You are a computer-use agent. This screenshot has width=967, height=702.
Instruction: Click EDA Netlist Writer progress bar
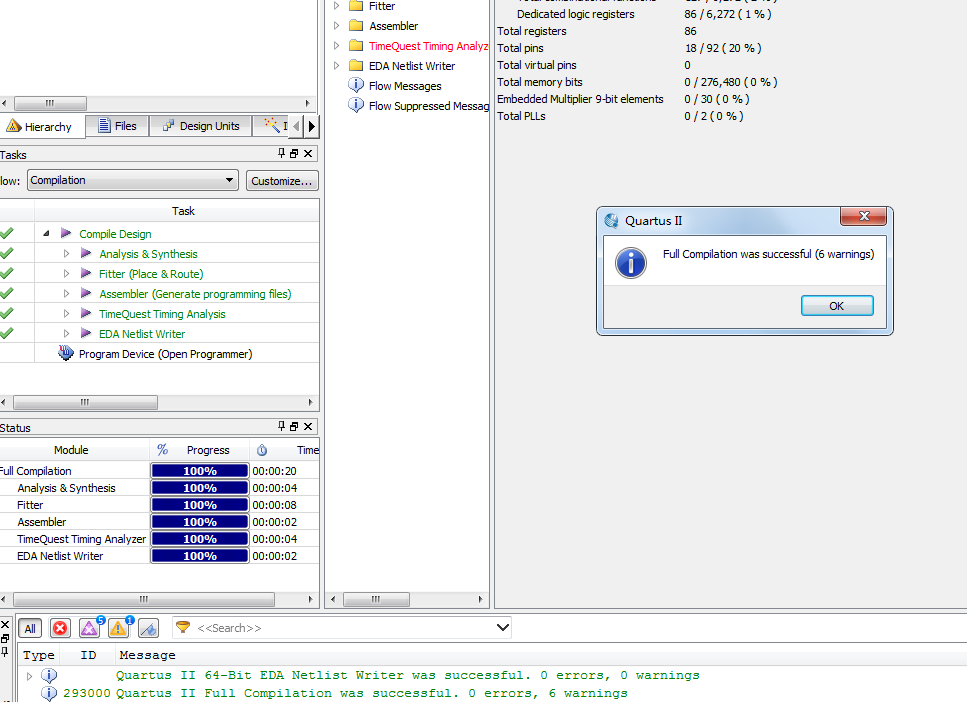200,556
